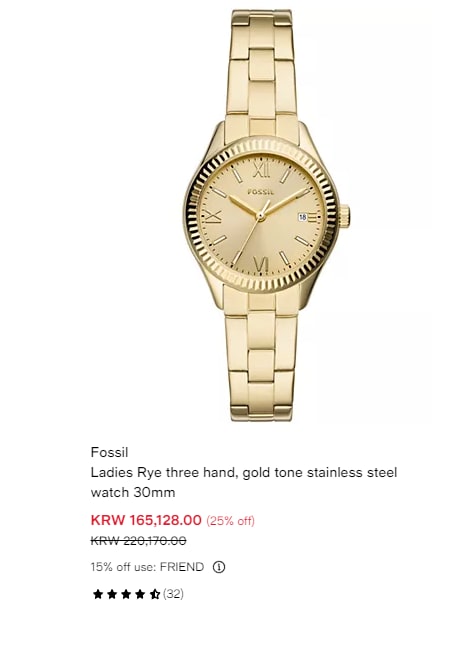
Task: Click the first filled rating star
Action: (x=98, y=594)
